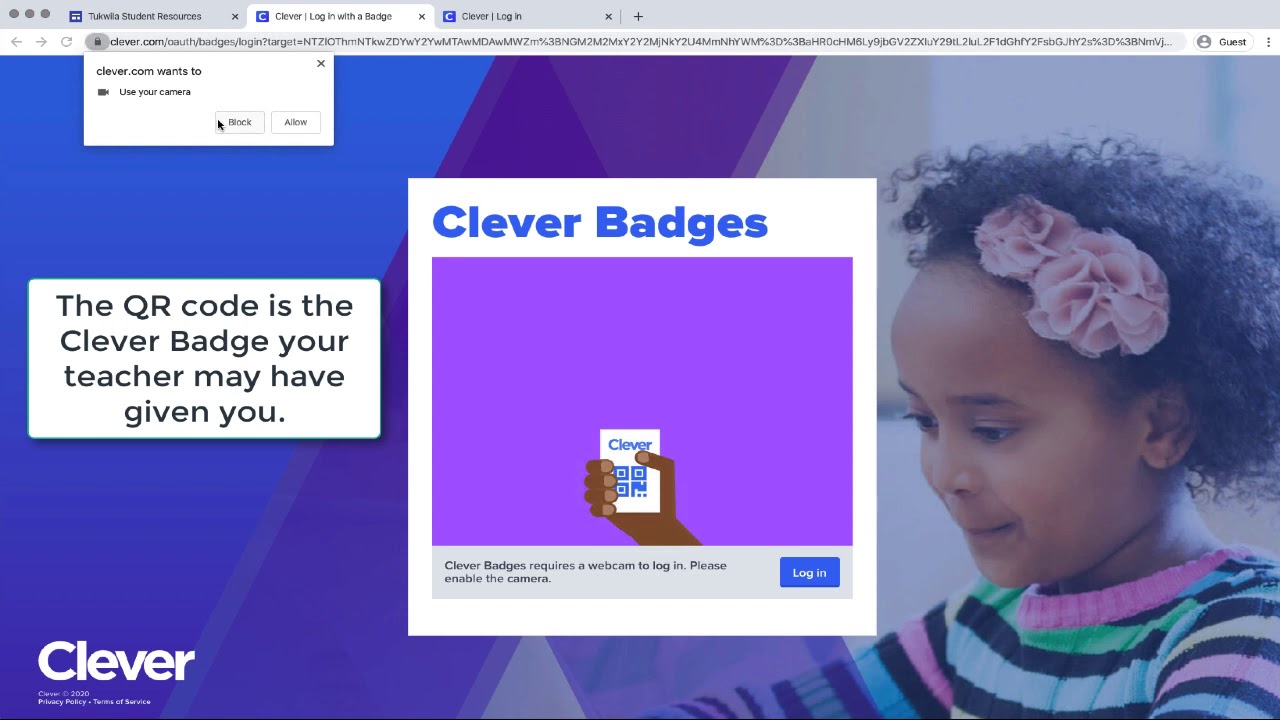Click "Clever Badges requires a webcam" message
Image resolution: width=1280 pixels, height=720 pixels.
coord(585,572)
